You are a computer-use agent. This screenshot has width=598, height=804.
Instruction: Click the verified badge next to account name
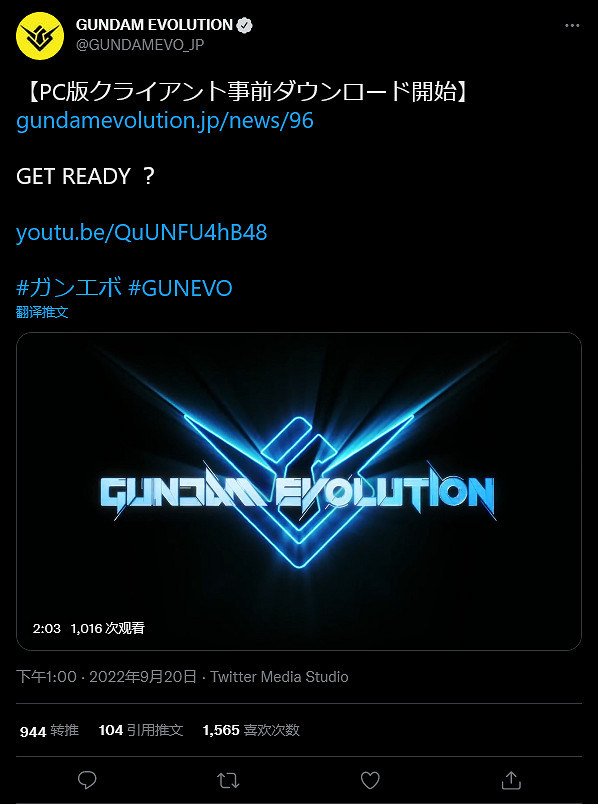click(244, 25)
